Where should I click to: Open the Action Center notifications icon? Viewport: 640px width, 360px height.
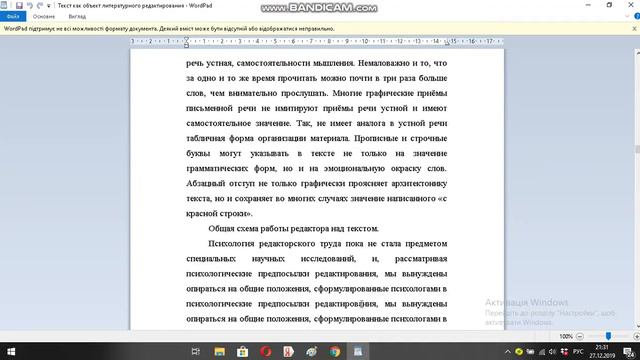coord(629,351)
